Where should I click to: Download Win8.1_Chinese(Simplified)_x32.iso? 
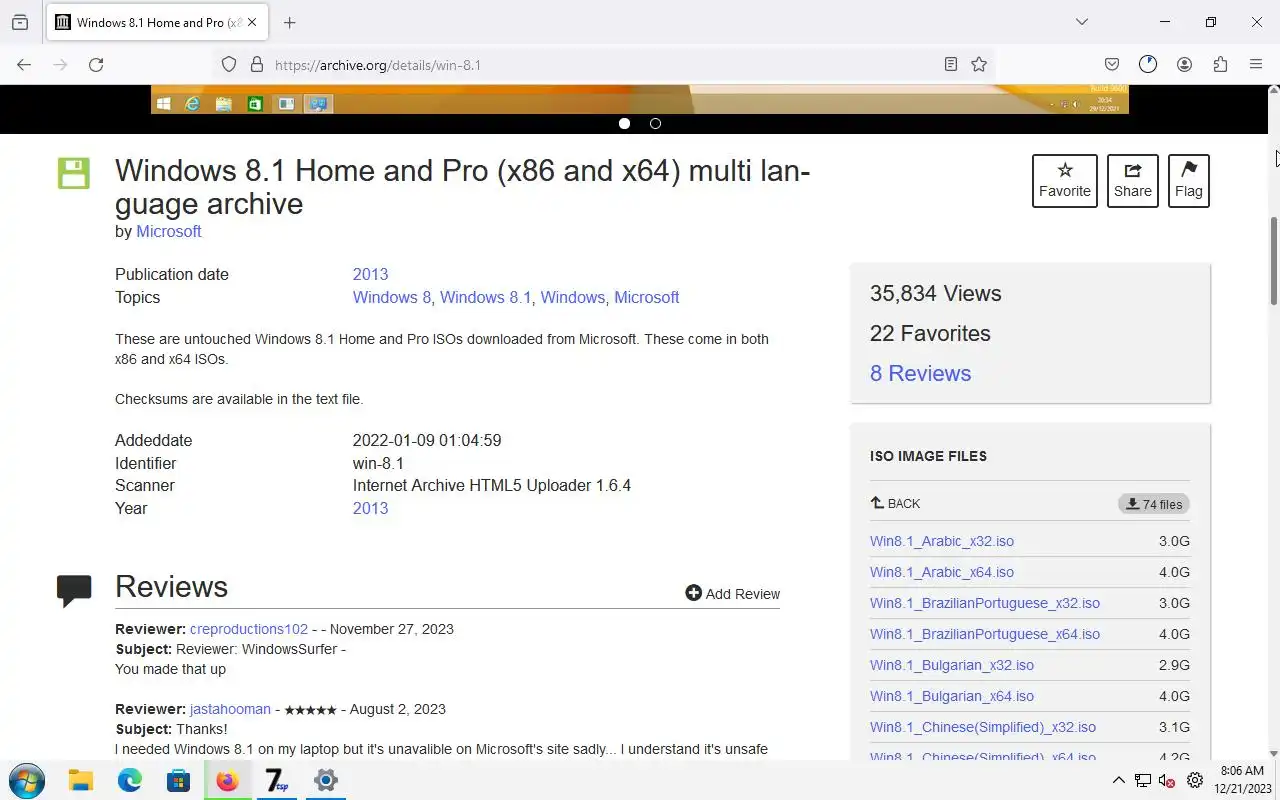click(983, 727)
